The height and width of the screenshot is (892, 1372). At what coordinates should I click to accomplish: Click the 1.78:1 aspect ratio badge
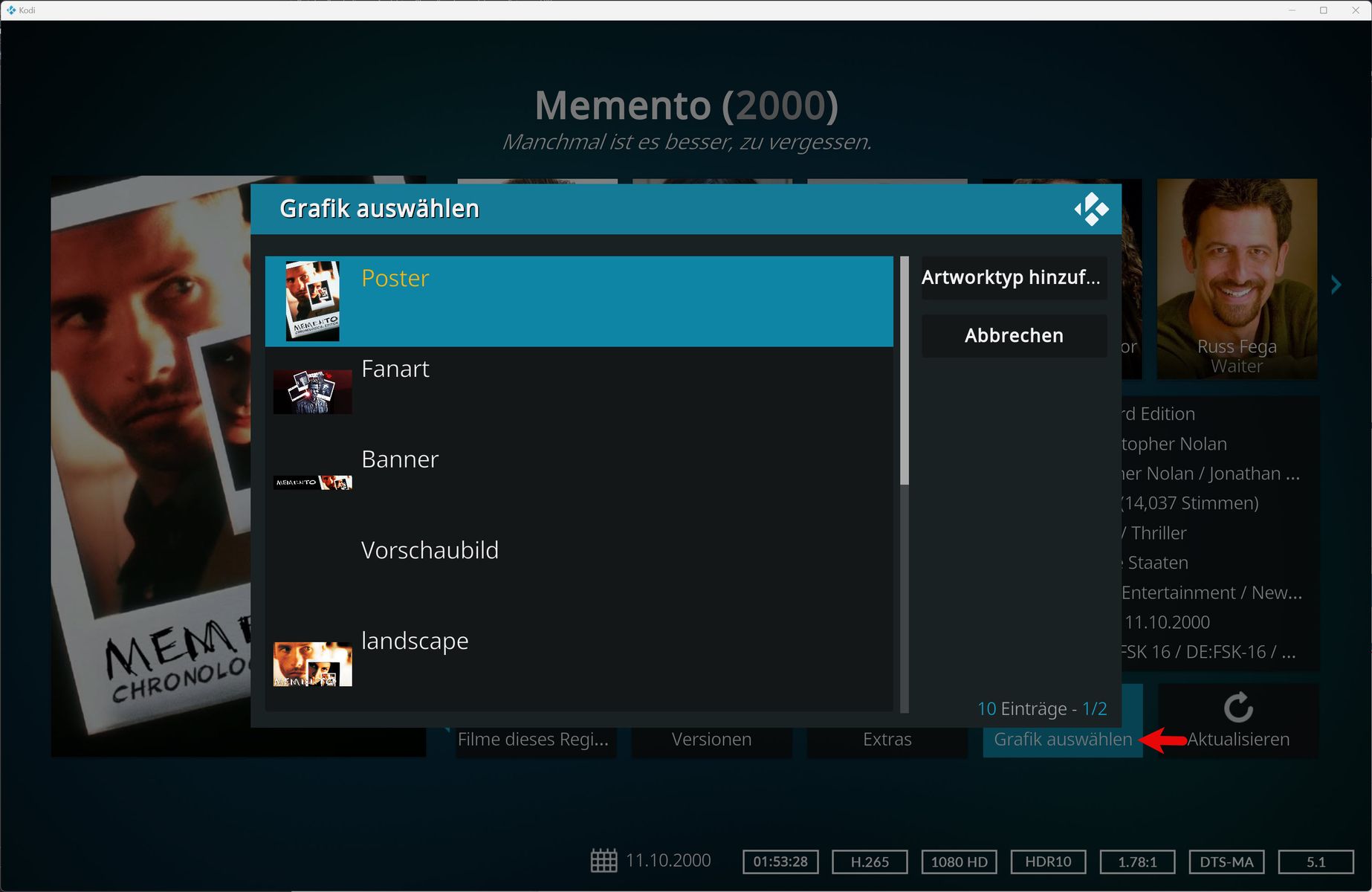pos(1137,862)
